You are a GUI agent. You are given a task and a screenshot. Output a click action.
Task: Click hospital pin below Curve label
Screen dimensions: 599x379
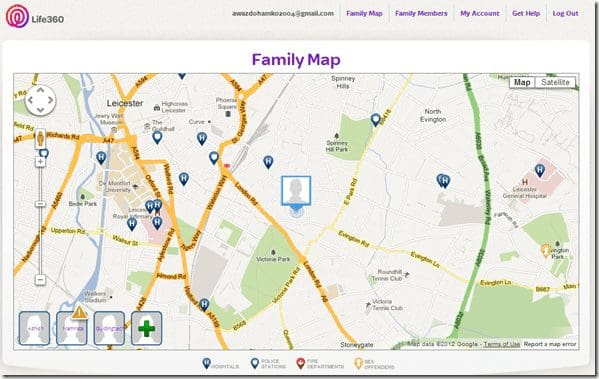coord(202,138)
